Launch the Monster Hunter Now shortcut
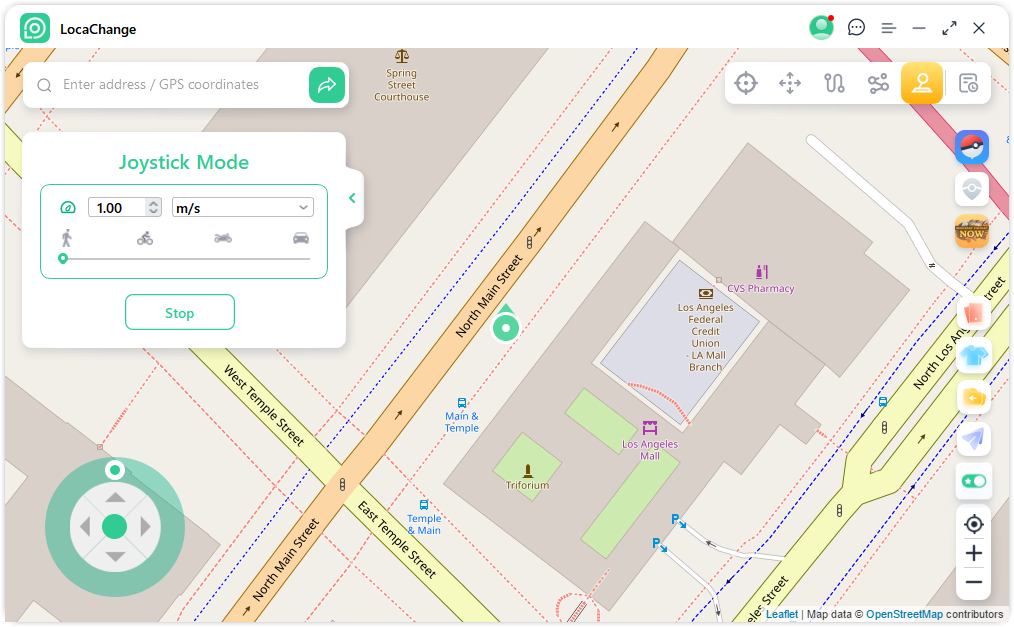The width and height of the screenshot is (1014, 627). 971,231
